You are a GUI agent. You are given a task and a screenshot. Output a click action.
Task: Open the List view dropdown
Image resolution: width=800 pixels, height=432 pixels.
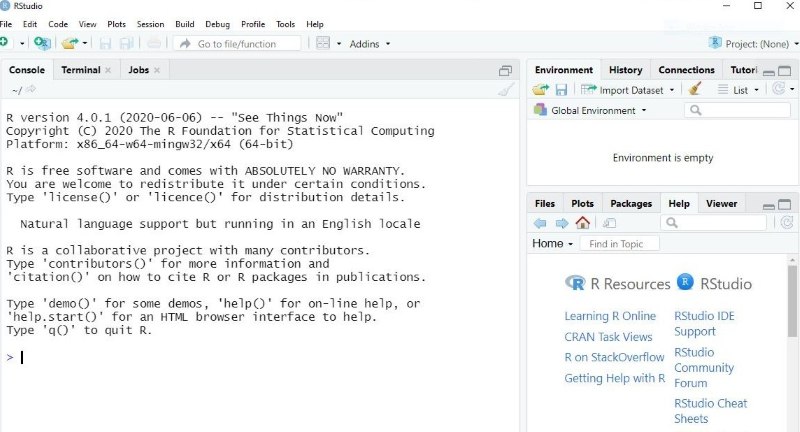738,90
